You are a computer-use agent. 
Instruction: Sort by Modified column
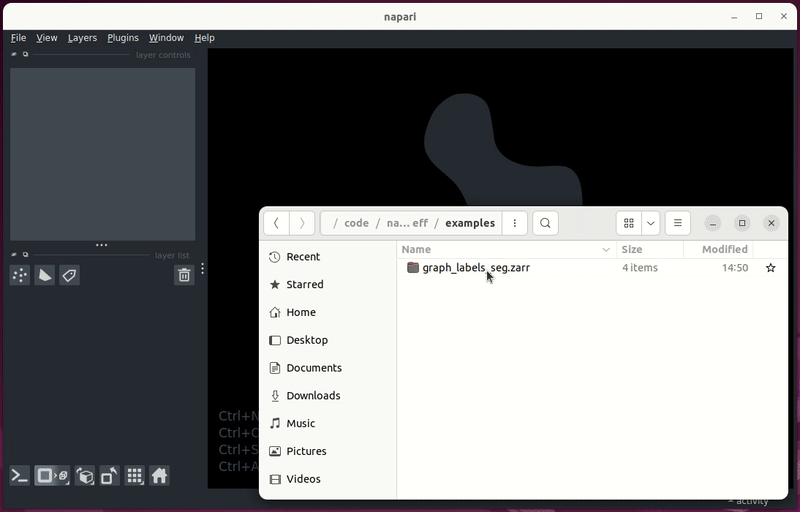(718, 249)
